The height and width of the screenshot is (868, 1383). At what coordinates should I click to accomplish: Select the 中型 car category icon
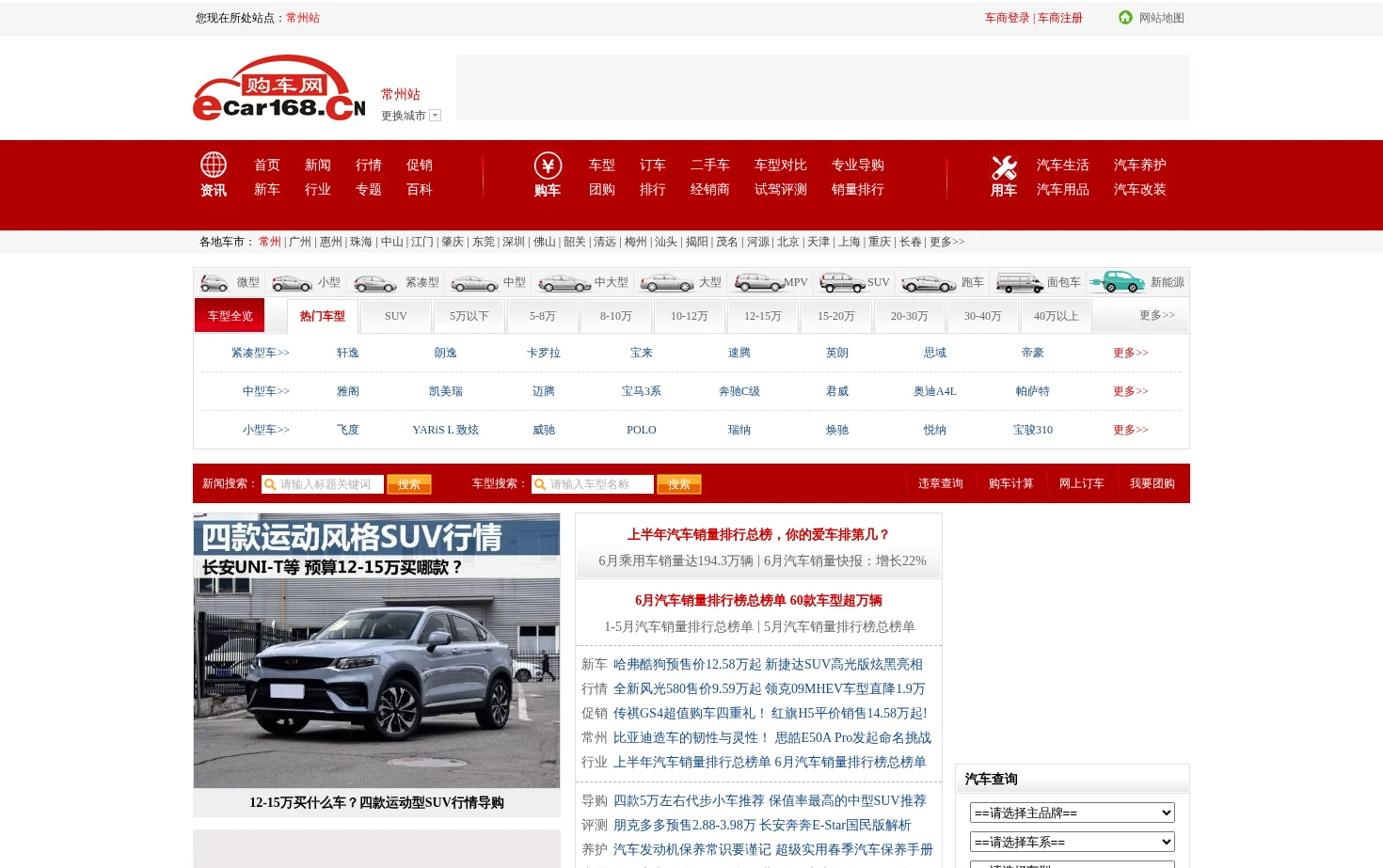pyautogui.click(x=475, y=282)
